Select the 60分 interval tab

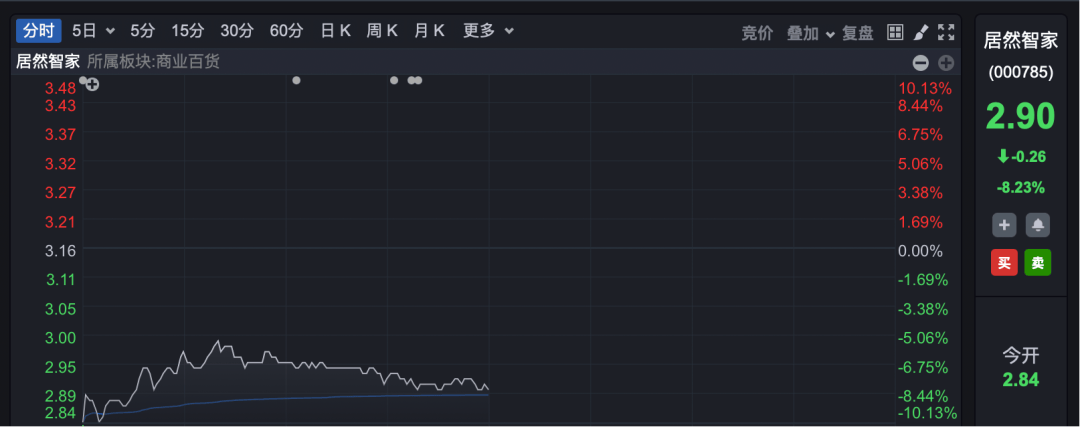click(x=287, y=31)
